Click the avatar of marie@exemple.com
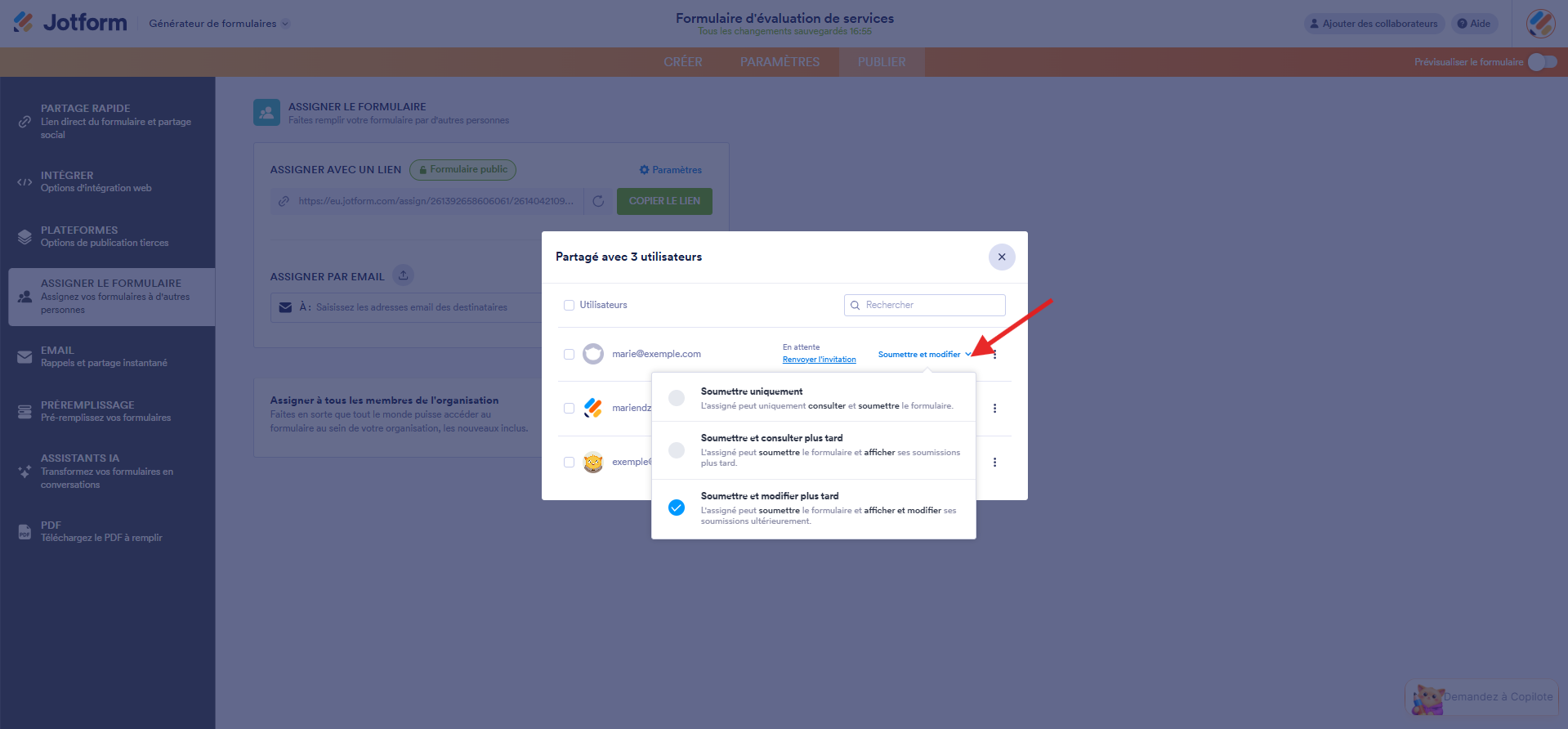This screenshot has height=729, width=1568. pyautogui.click(x=593, y=354)
